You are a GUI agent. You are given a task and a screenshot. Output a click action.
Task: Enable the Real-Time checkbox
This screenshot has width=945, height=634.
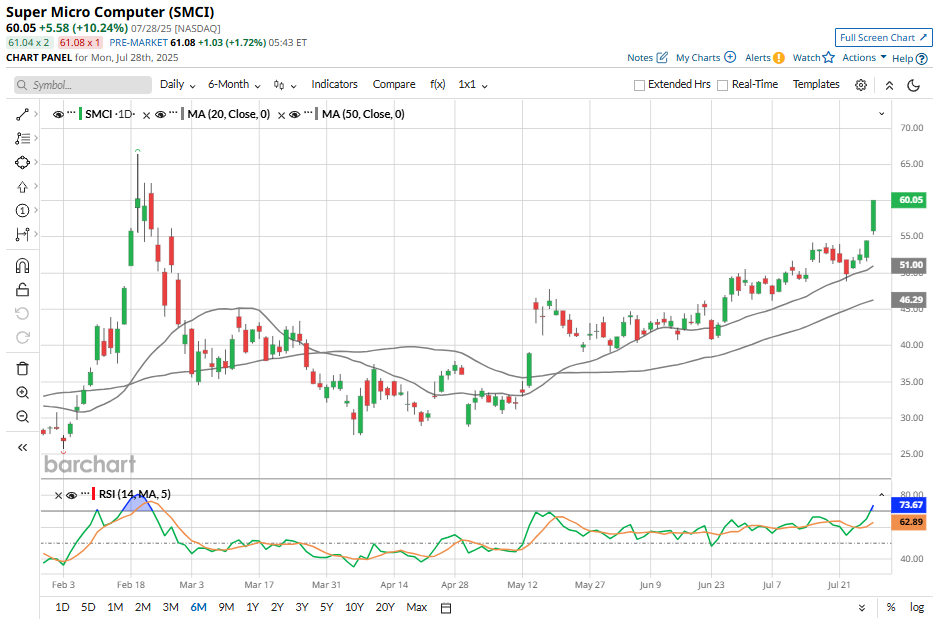point(723,86)
